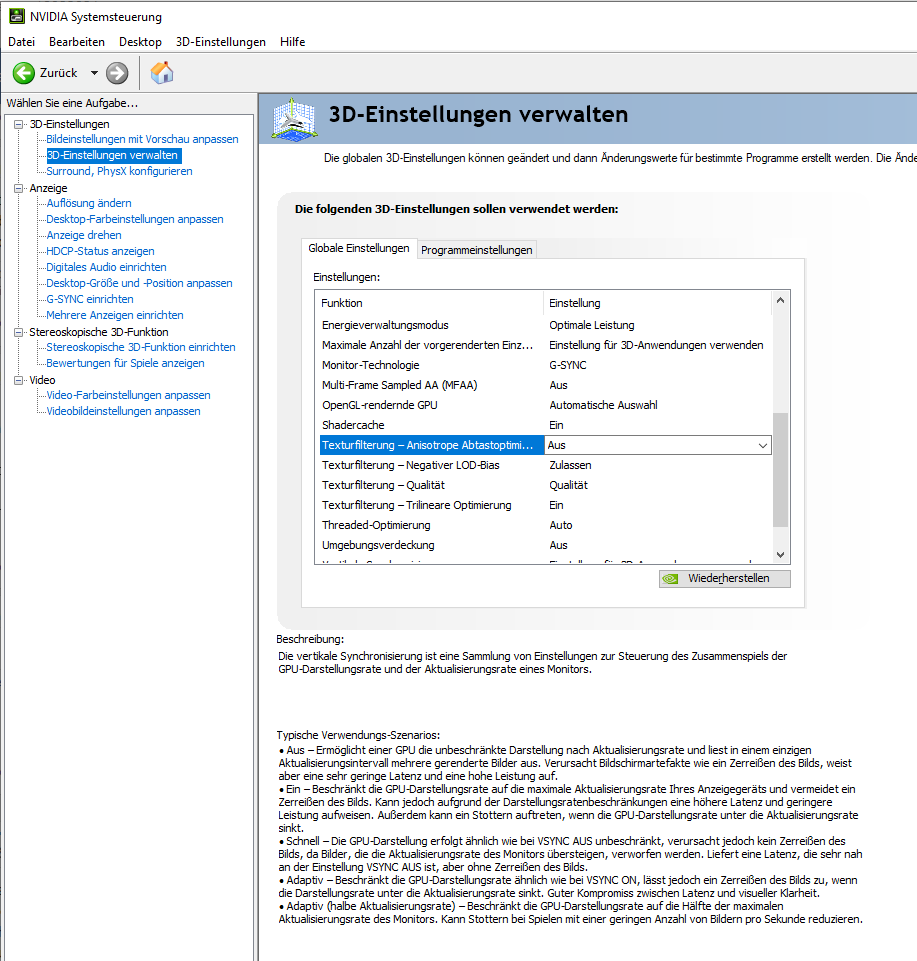The width and height of the screenshot is (917, 961).
Task: Click the Video tree category label
Action: click(42, 380)
